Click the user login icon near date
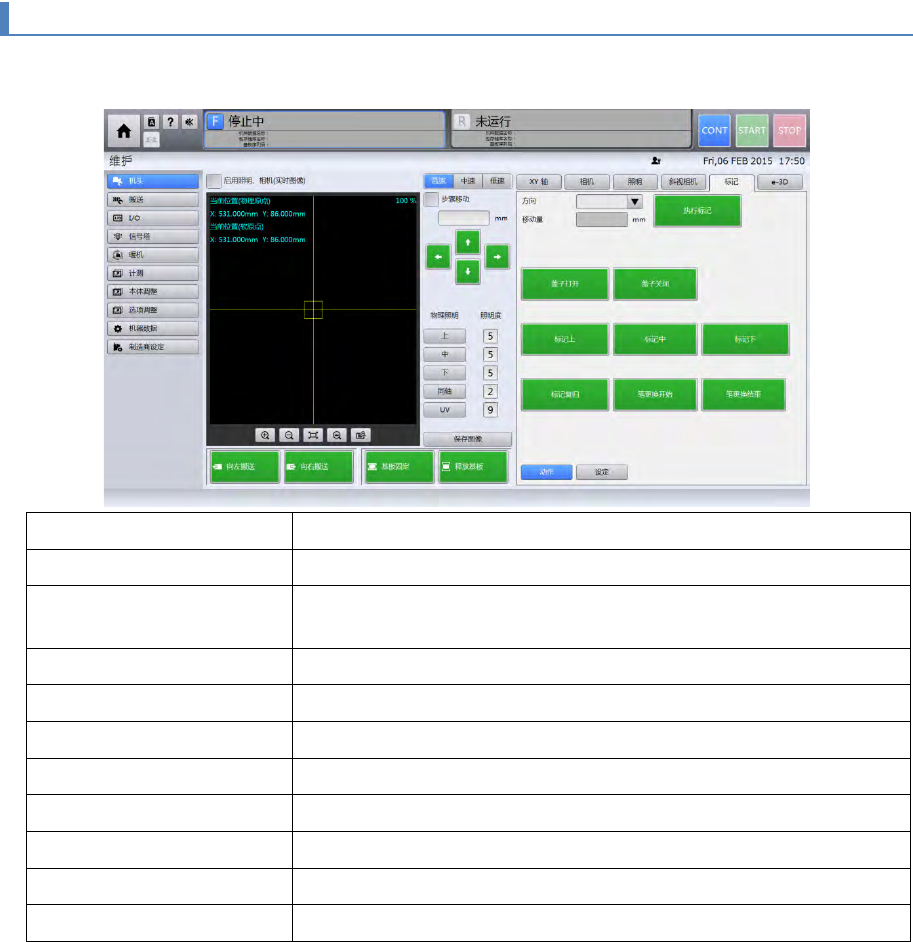913x942 pixels. tap(656, 161)
